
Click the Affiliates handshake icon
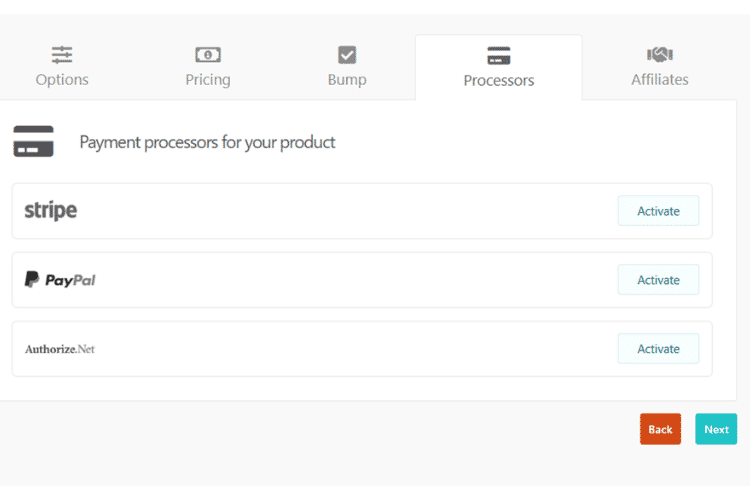click(x=659, y=55)
